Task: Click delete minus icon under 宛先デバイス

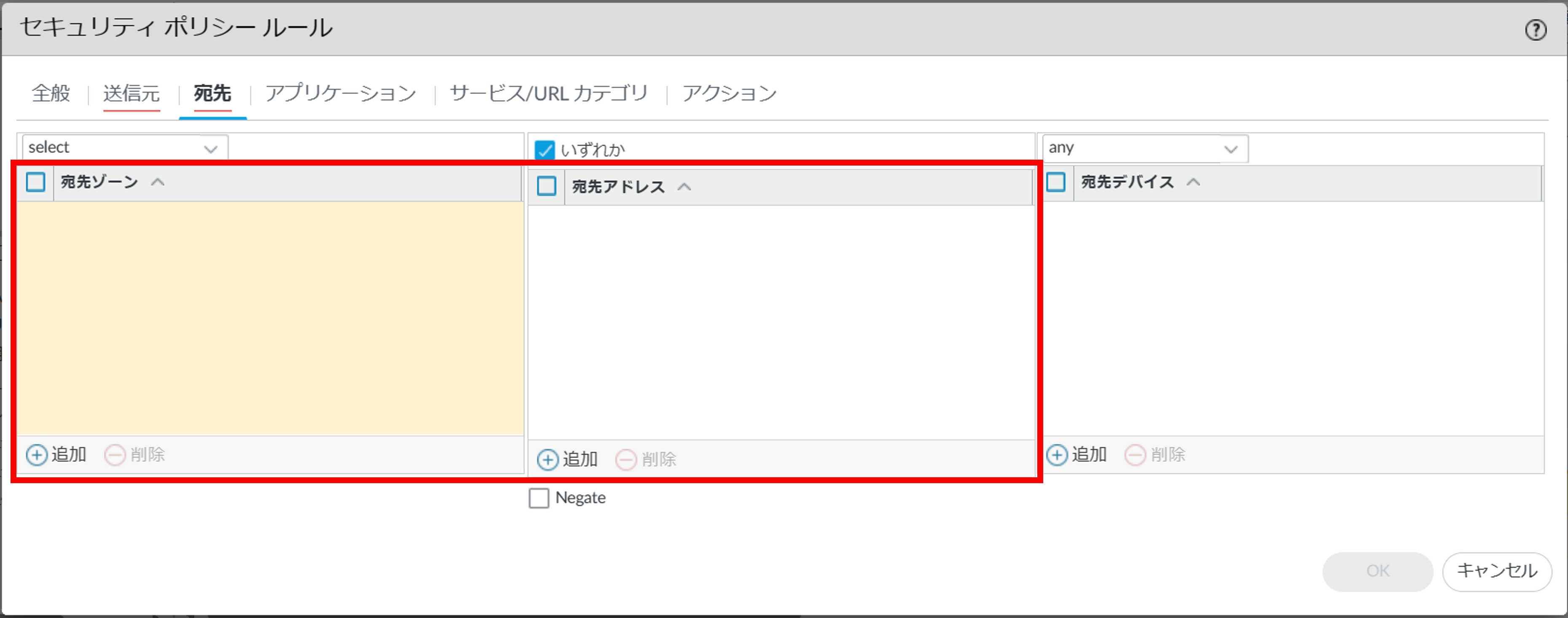Action: (x=1135, y=455)
